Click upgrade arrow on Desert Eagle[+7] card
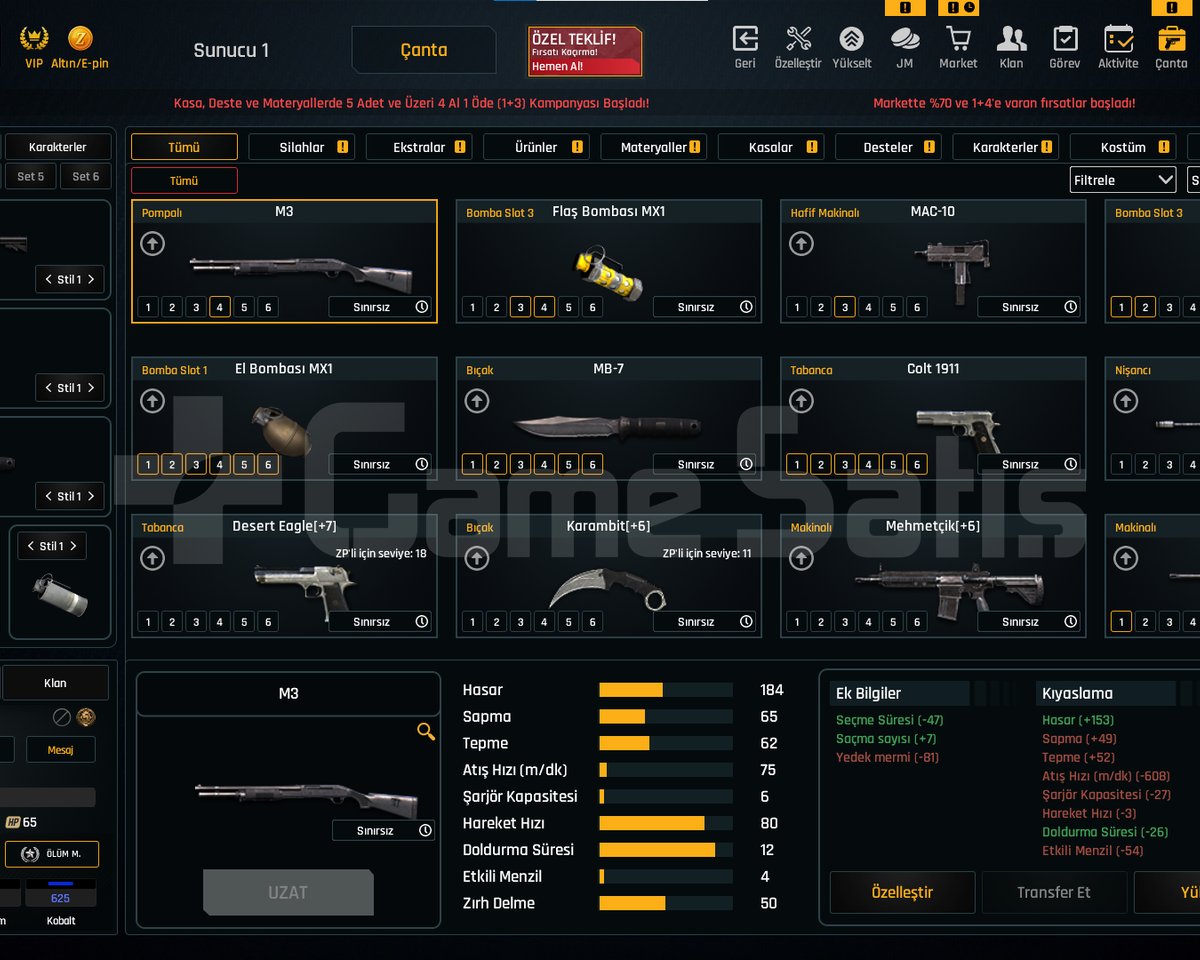The image size is (1200, 960). 152,558
